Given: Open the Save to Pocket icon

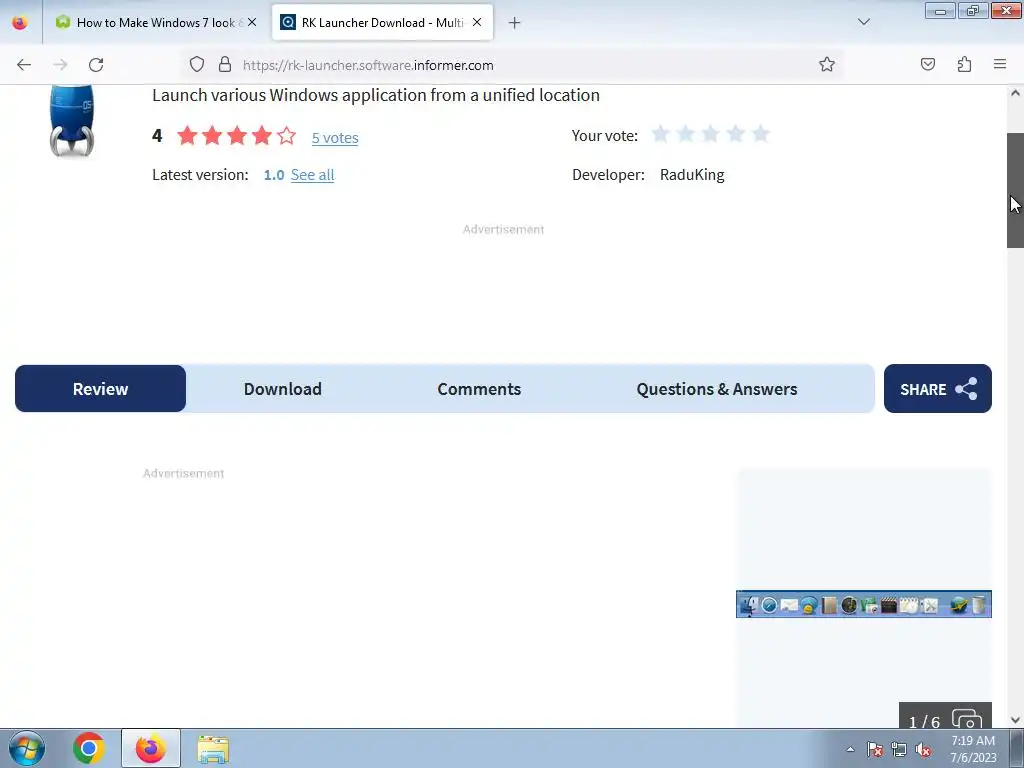Looking at the screenshot, I should click(928, 64).
